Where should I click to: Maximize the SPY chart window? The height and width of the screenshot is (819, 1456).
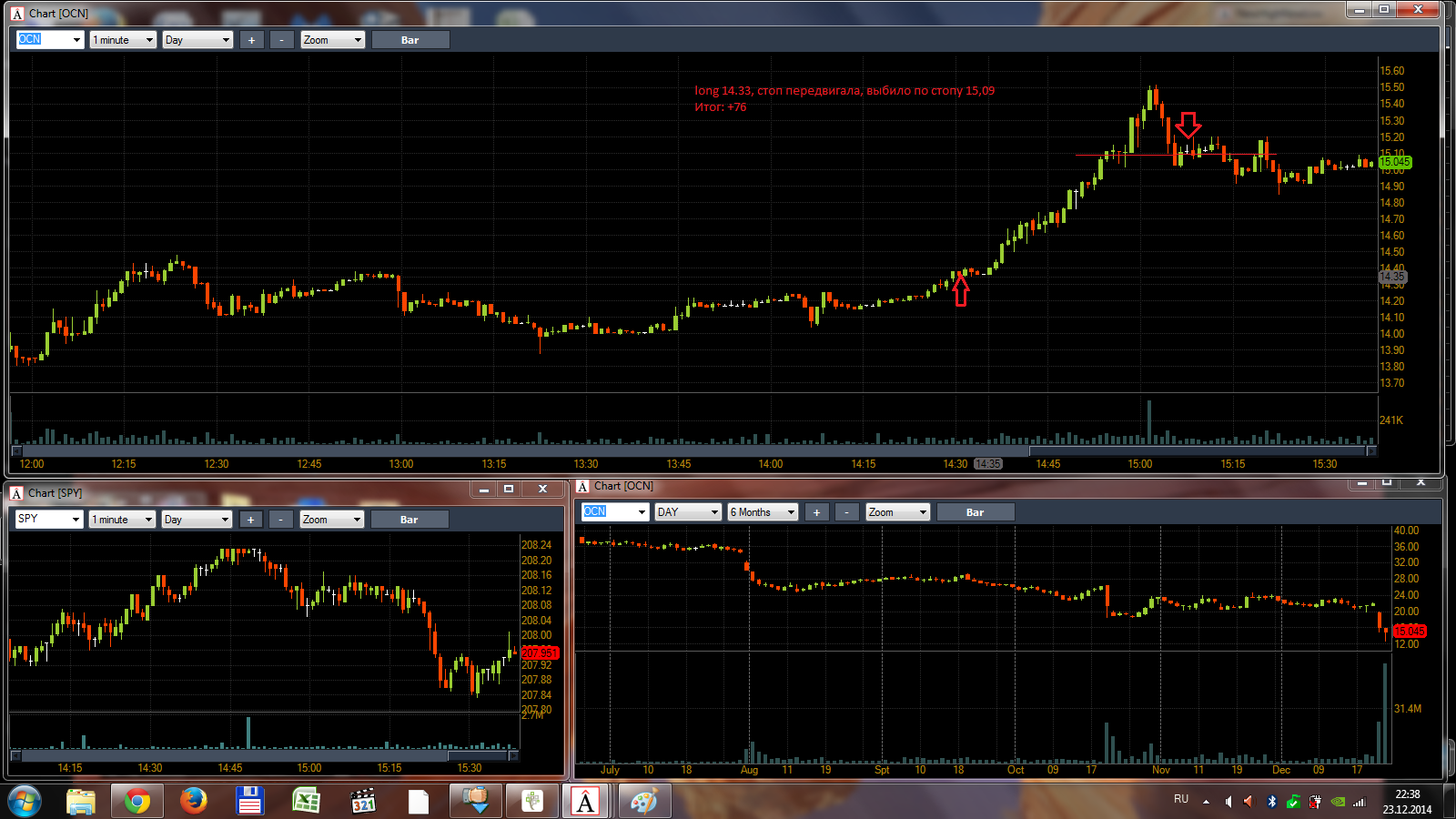point(509,490)
